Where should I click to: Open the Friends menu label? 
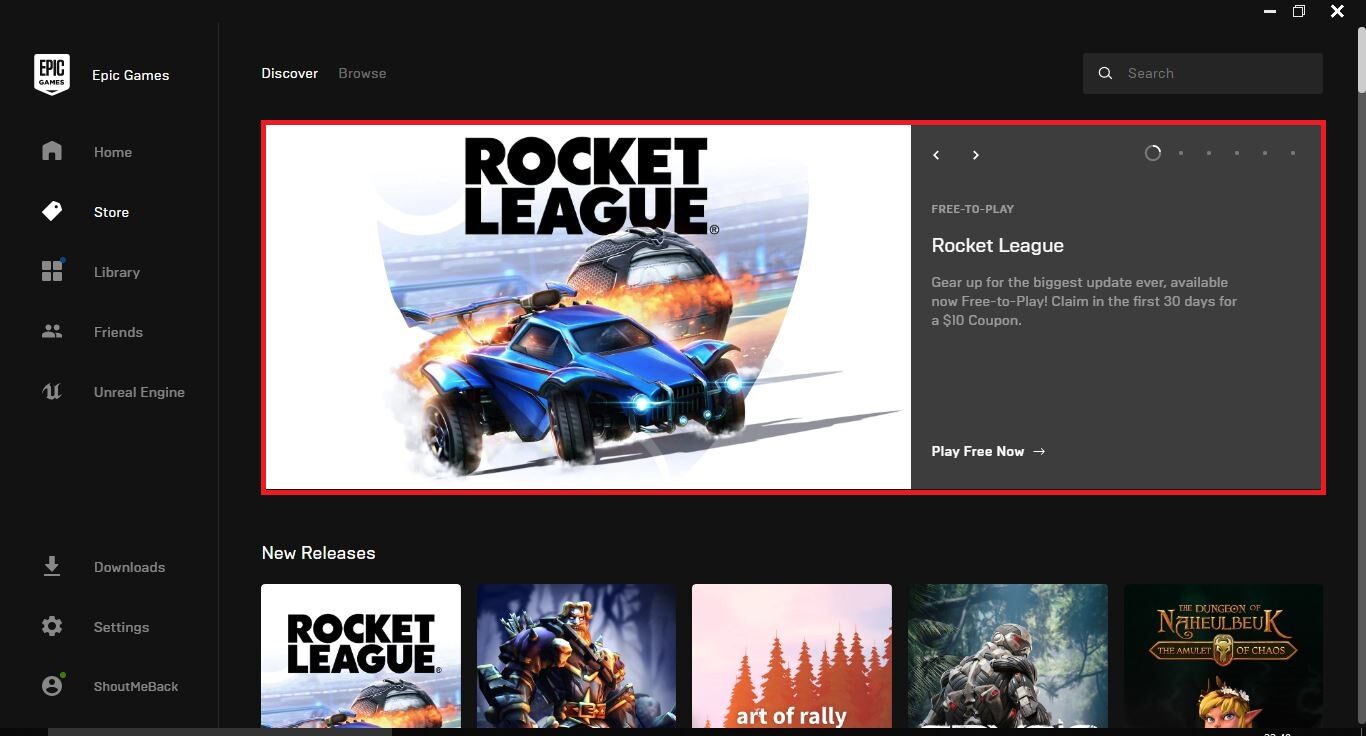pyautogui.click(x=118, y=332)
